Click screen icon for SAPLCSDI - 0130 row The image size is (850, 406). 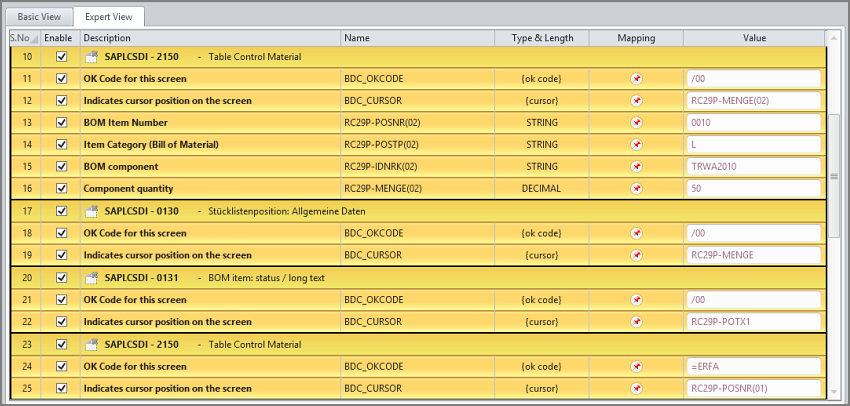pos(91,212)
